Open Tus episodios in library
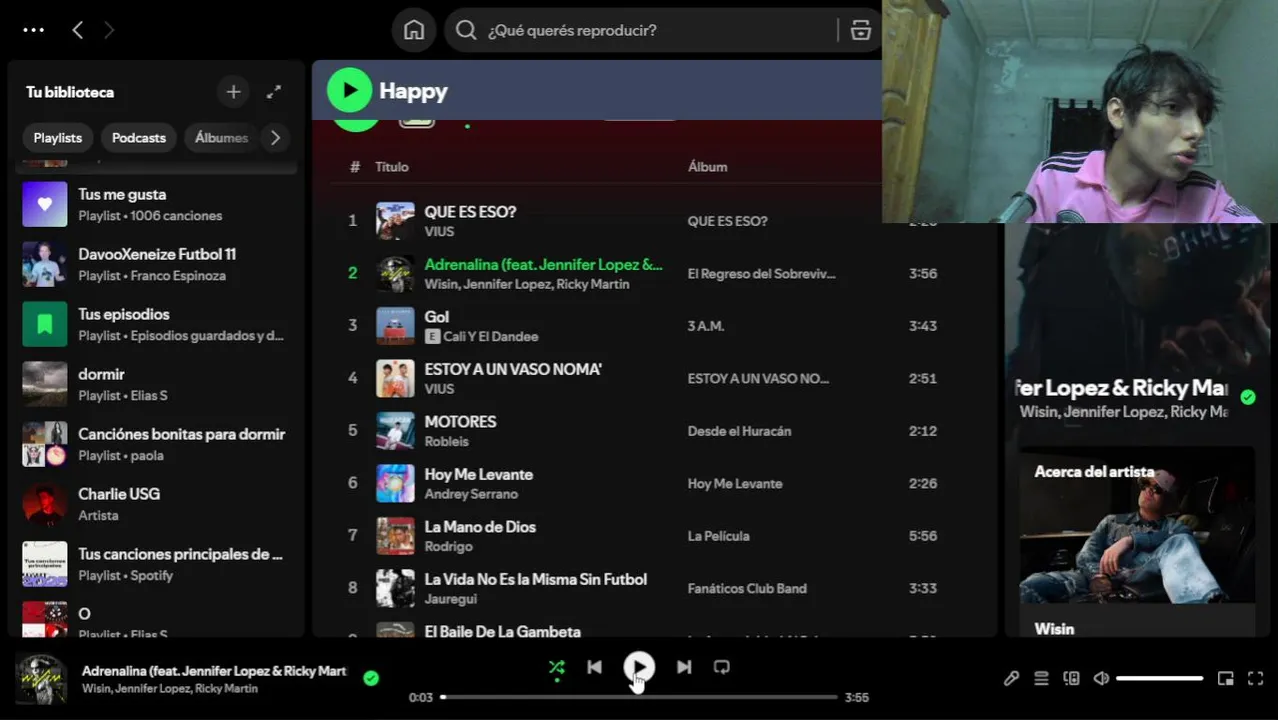 (x=156, y=324)
